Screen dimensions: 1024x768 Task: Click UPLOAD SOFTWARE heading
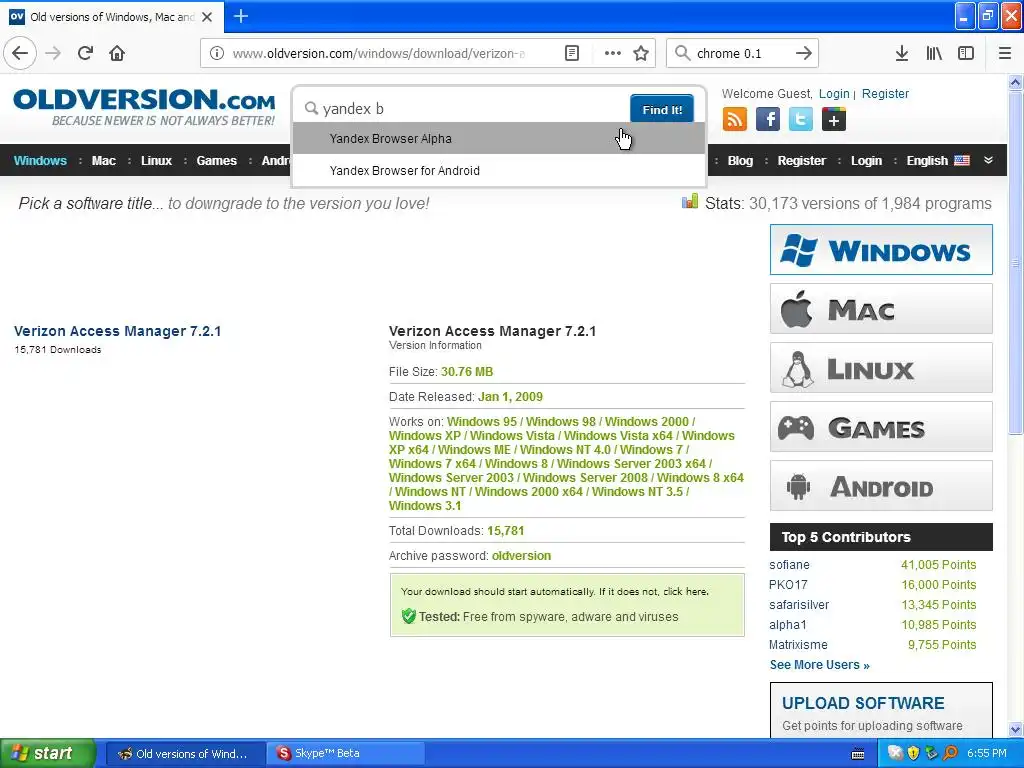pyautogui.click(x=863, y=703)
